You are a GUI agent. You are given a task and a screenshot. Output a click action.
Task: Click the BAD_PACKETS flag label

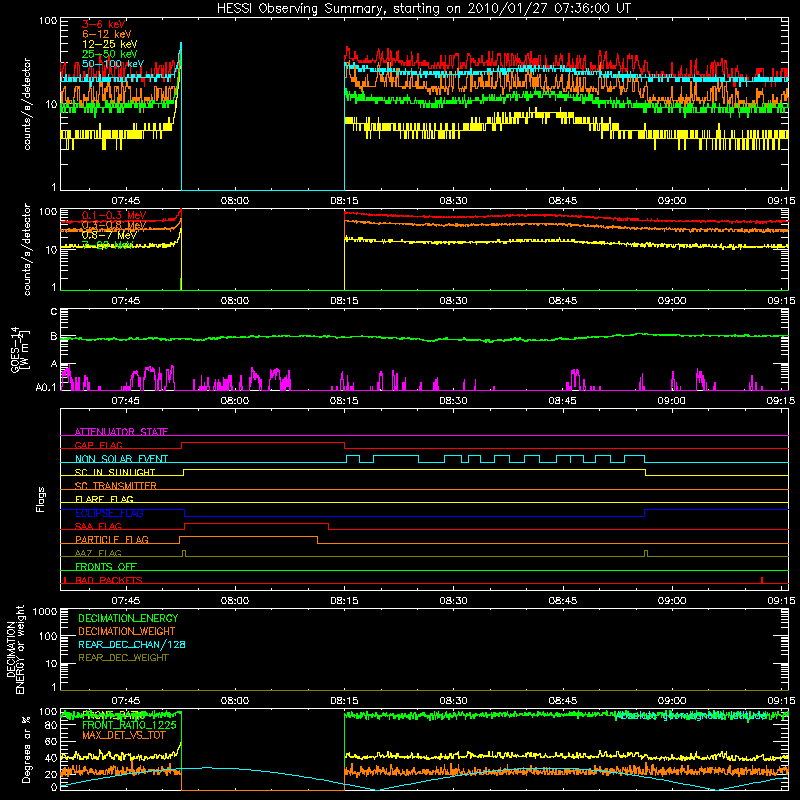point(109,580)
